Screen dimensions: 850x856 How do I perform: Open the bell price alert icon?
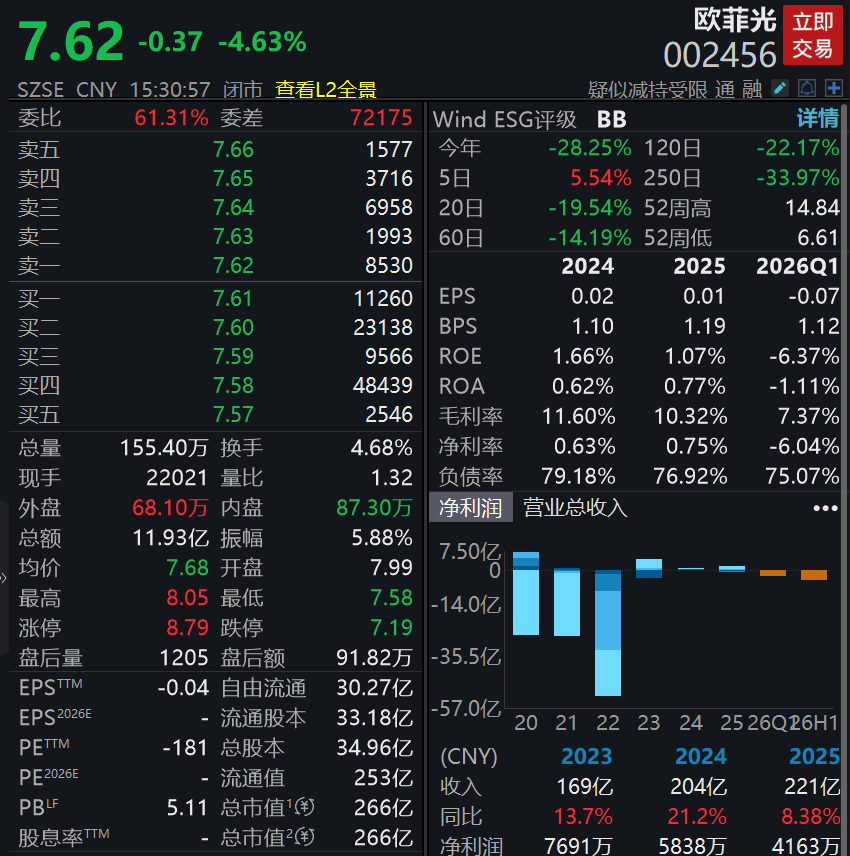click(807, 88)
